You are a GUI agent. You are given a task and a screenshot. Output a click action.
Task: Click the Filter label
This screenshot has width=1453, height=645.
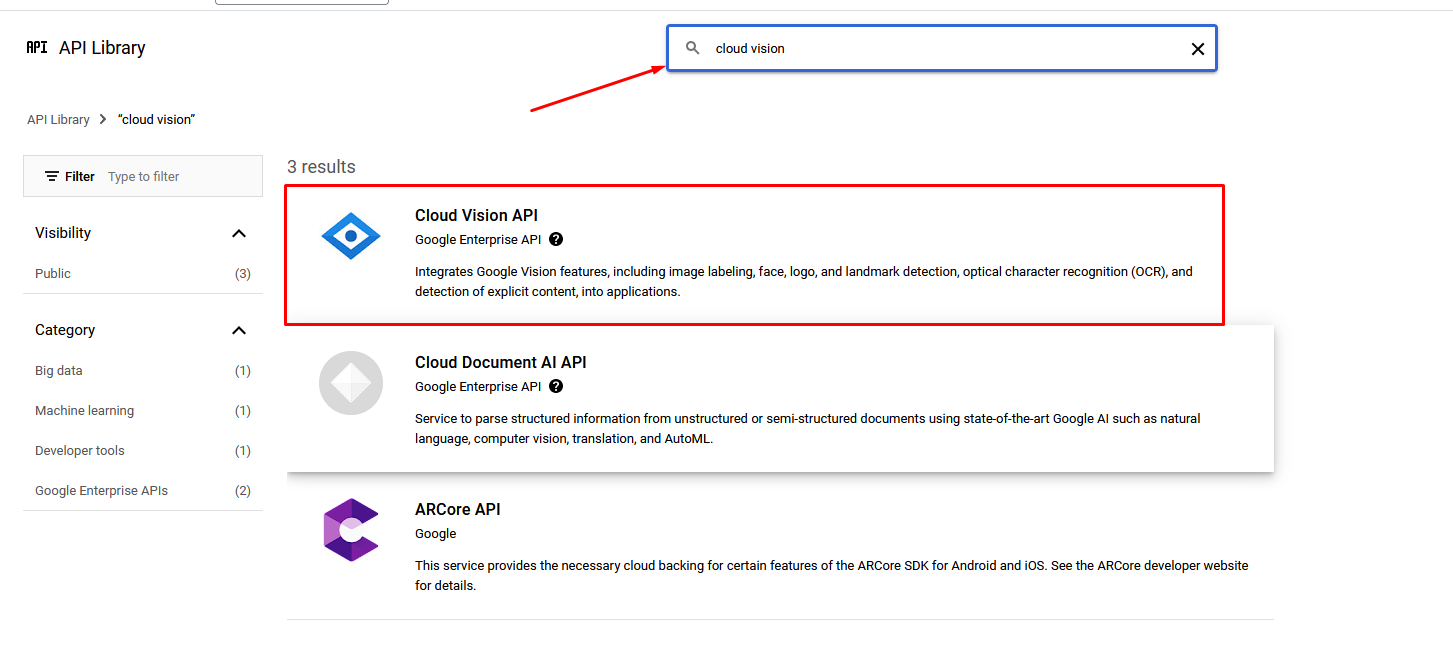point(80,176)
